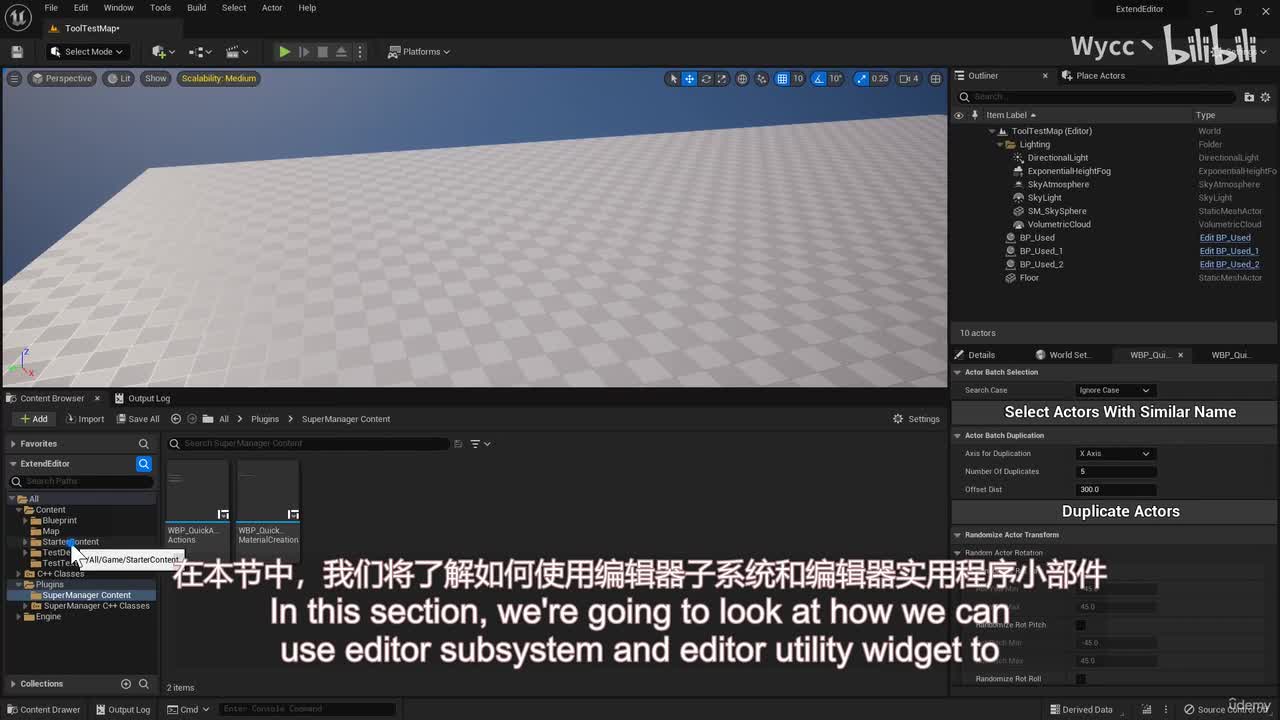The image size is (1280, 720).
Task: Click Save All in Content Browser
Action: pos(138,419)
